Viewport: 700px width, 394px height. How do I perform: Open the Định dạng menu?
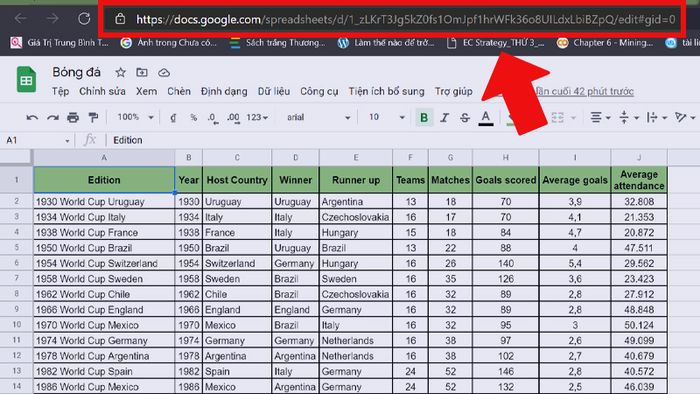point(224,91)
